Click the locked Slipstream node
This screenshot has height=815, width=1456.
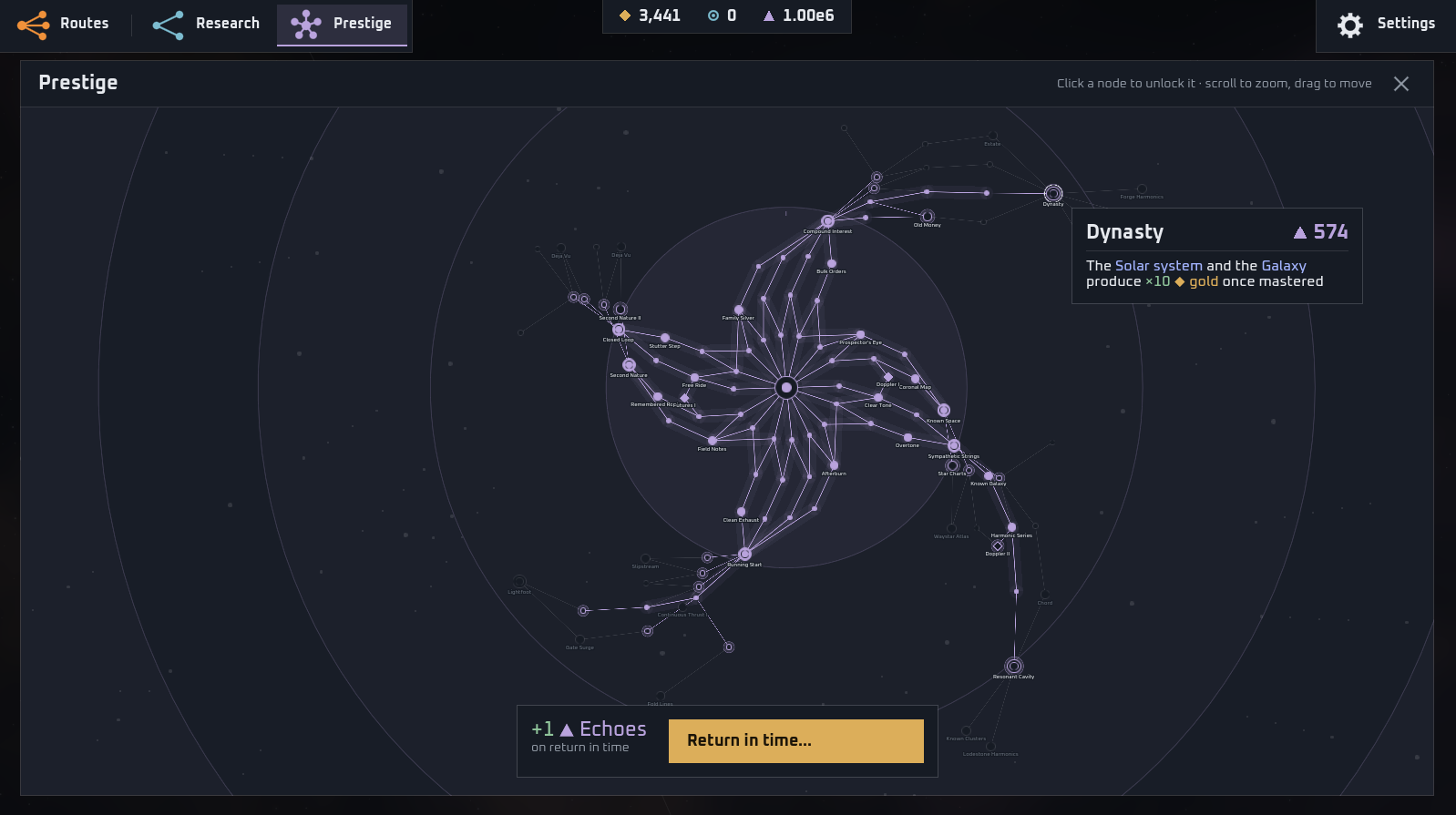click(x=645, y=558)
